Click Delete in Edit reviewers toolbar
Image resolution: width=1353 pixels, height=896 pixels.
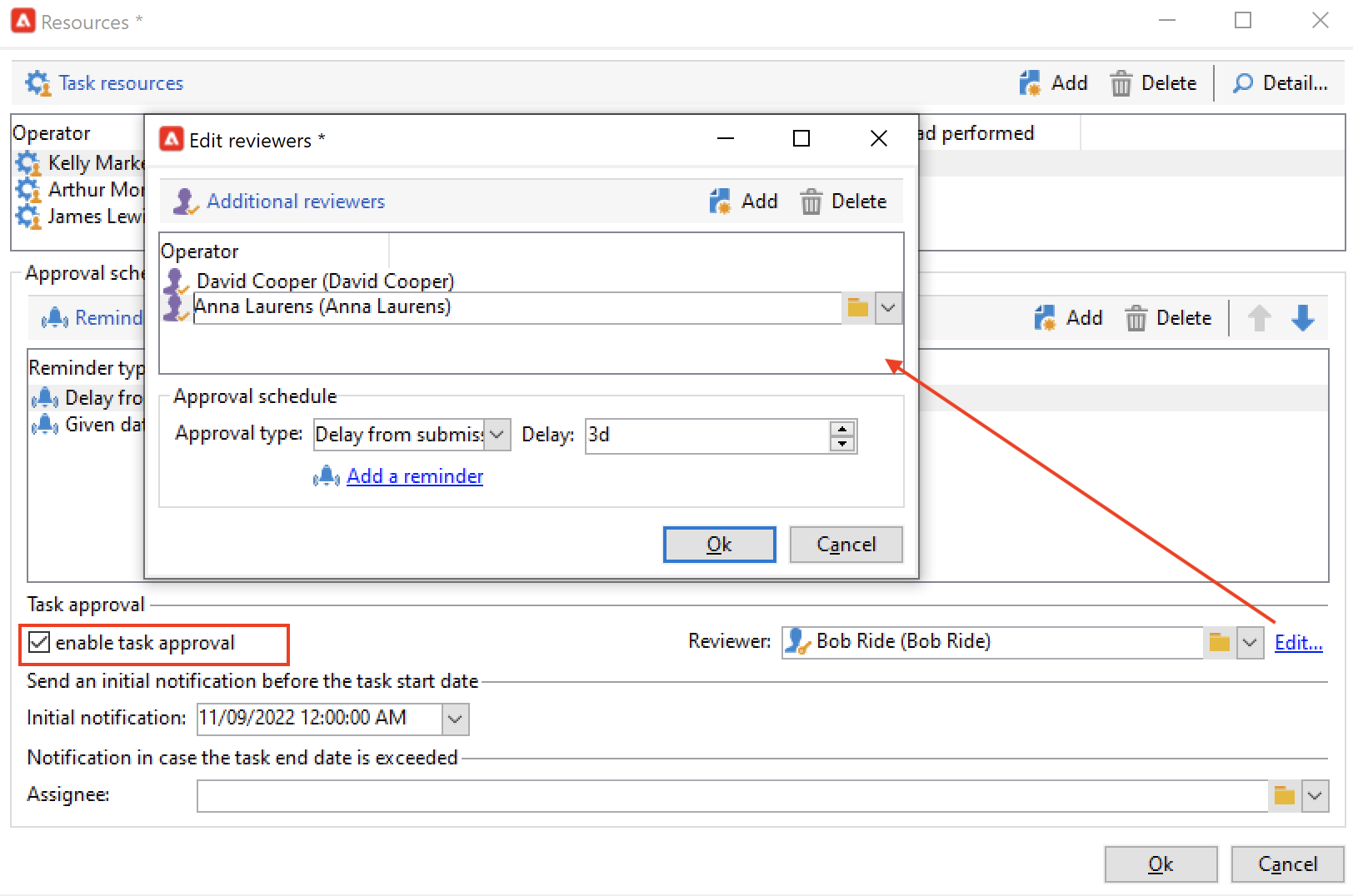point(843,202)
